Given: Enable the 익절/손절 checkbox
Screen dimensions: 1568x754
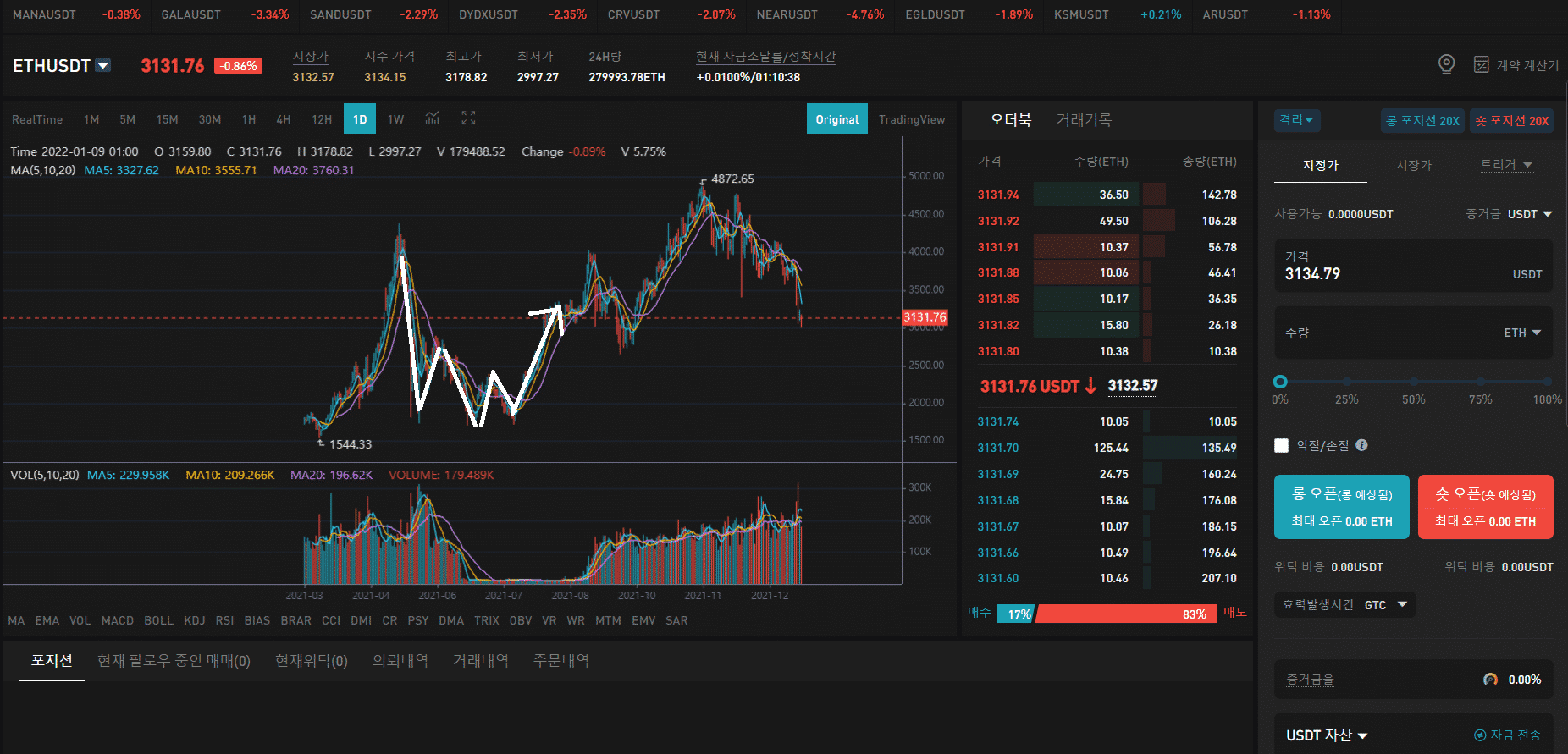Looking at the screenshot, I should point(1282,445).
